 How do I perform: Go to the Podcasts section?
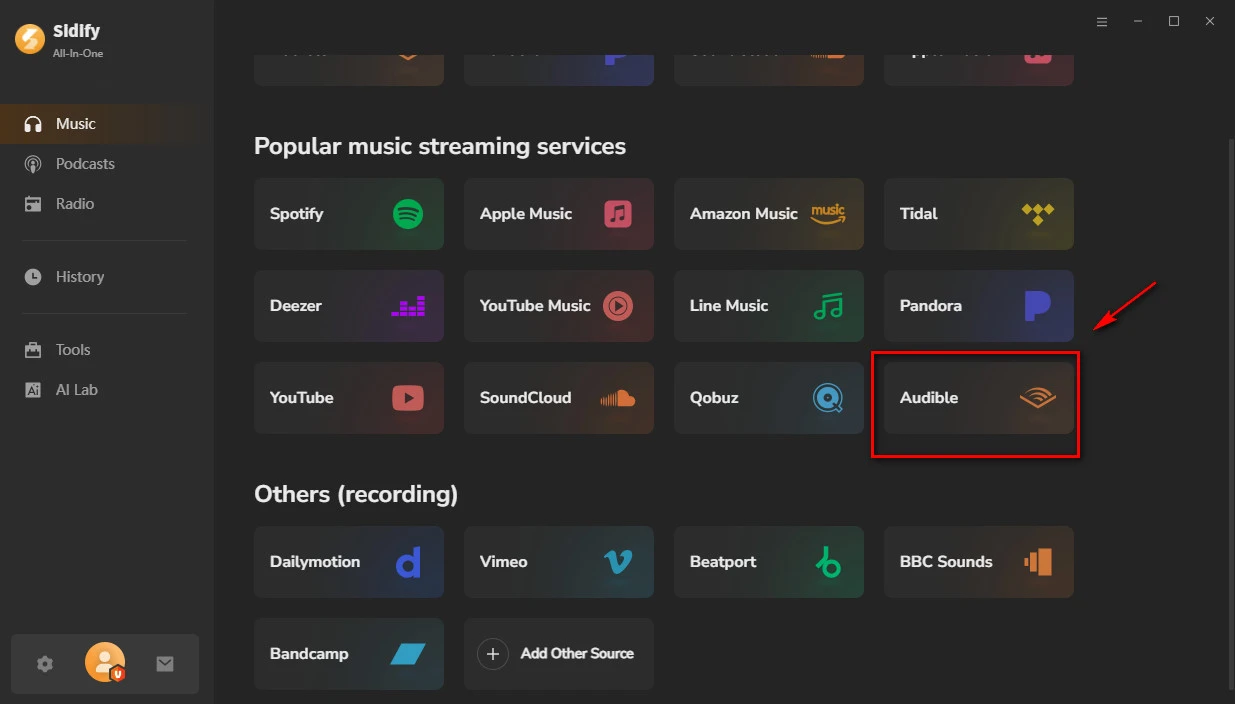coord(105,164)
